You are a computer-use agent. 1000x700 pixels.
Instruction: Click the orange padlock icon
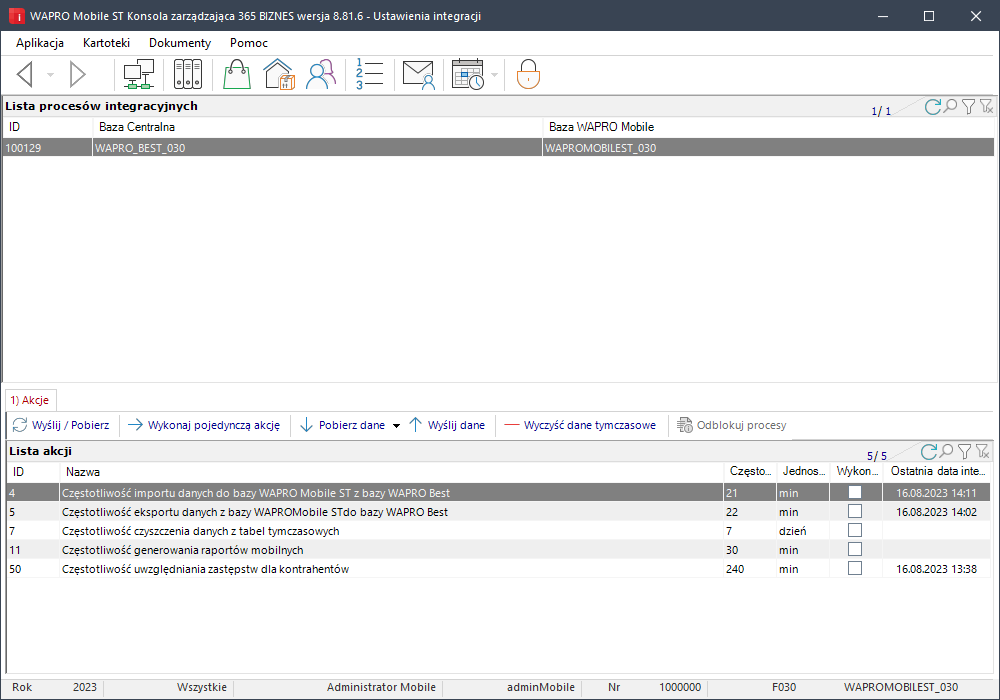point(528,75)
